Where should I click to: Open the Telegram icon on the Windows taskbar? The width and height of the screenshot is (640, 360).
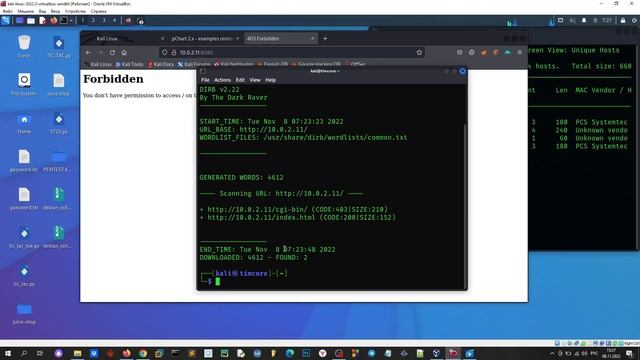[x=371, y=353]
